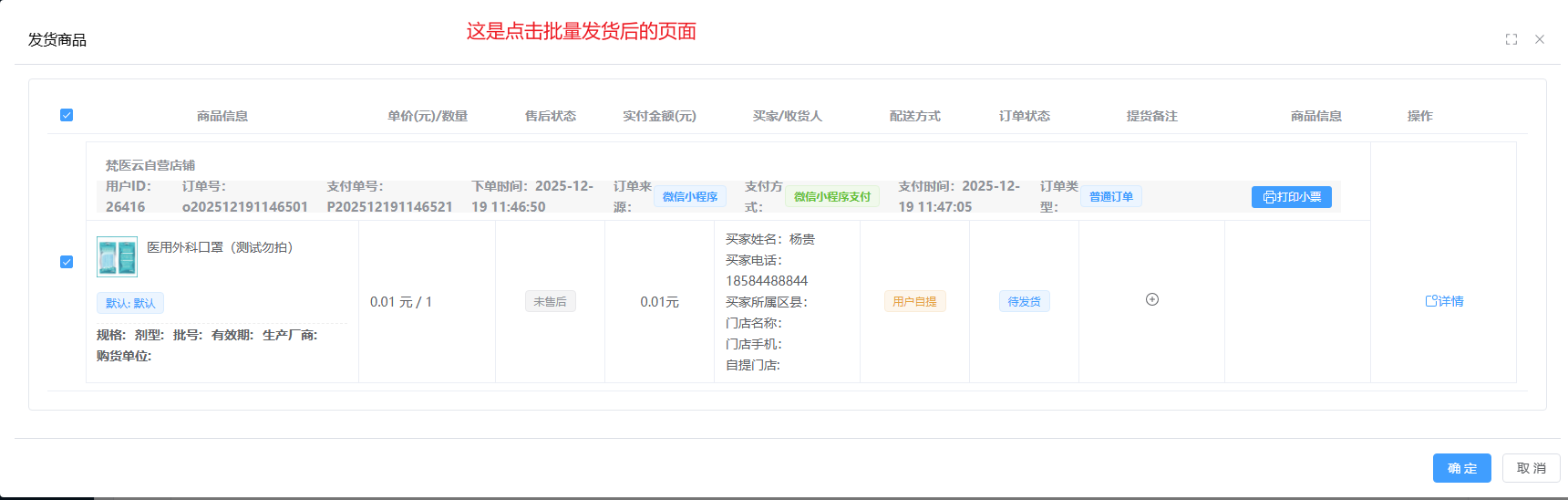Click the buyer phone 18584488844
Image resolution: width=1568 pixels, height=500 pixels.
pyautogui.click(x=767, y=281)
